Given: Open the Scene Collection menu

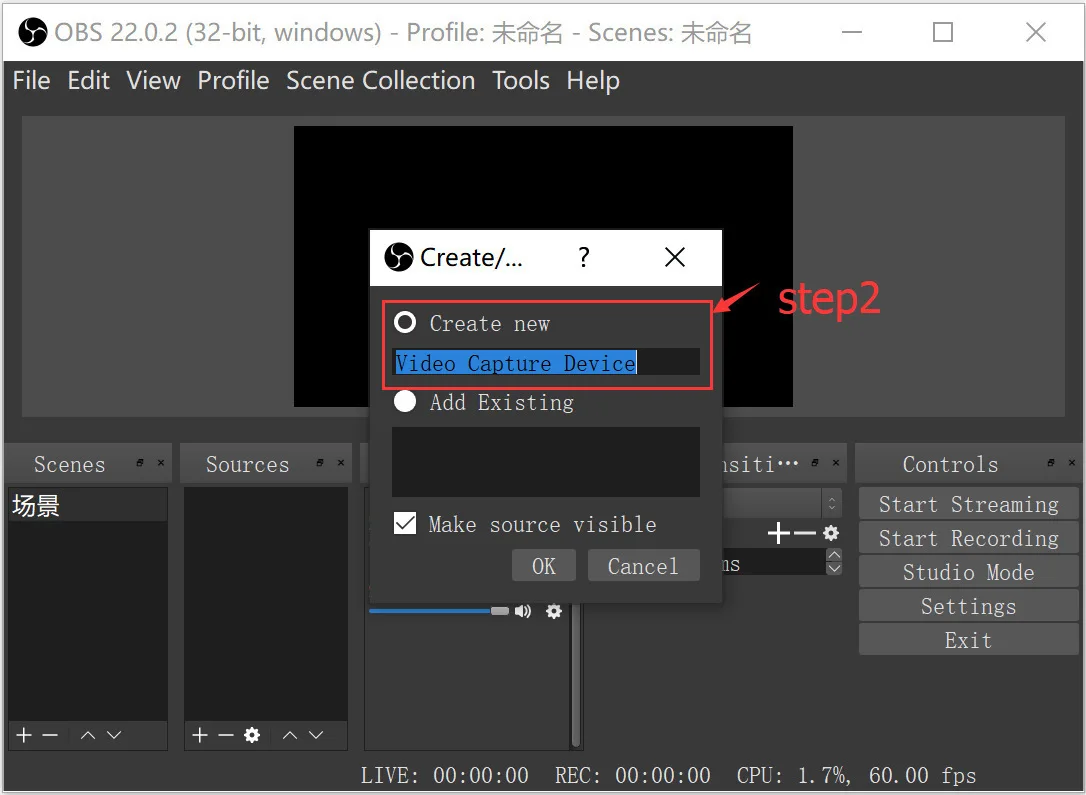Looking at the screenshot, I should (380, 81).
